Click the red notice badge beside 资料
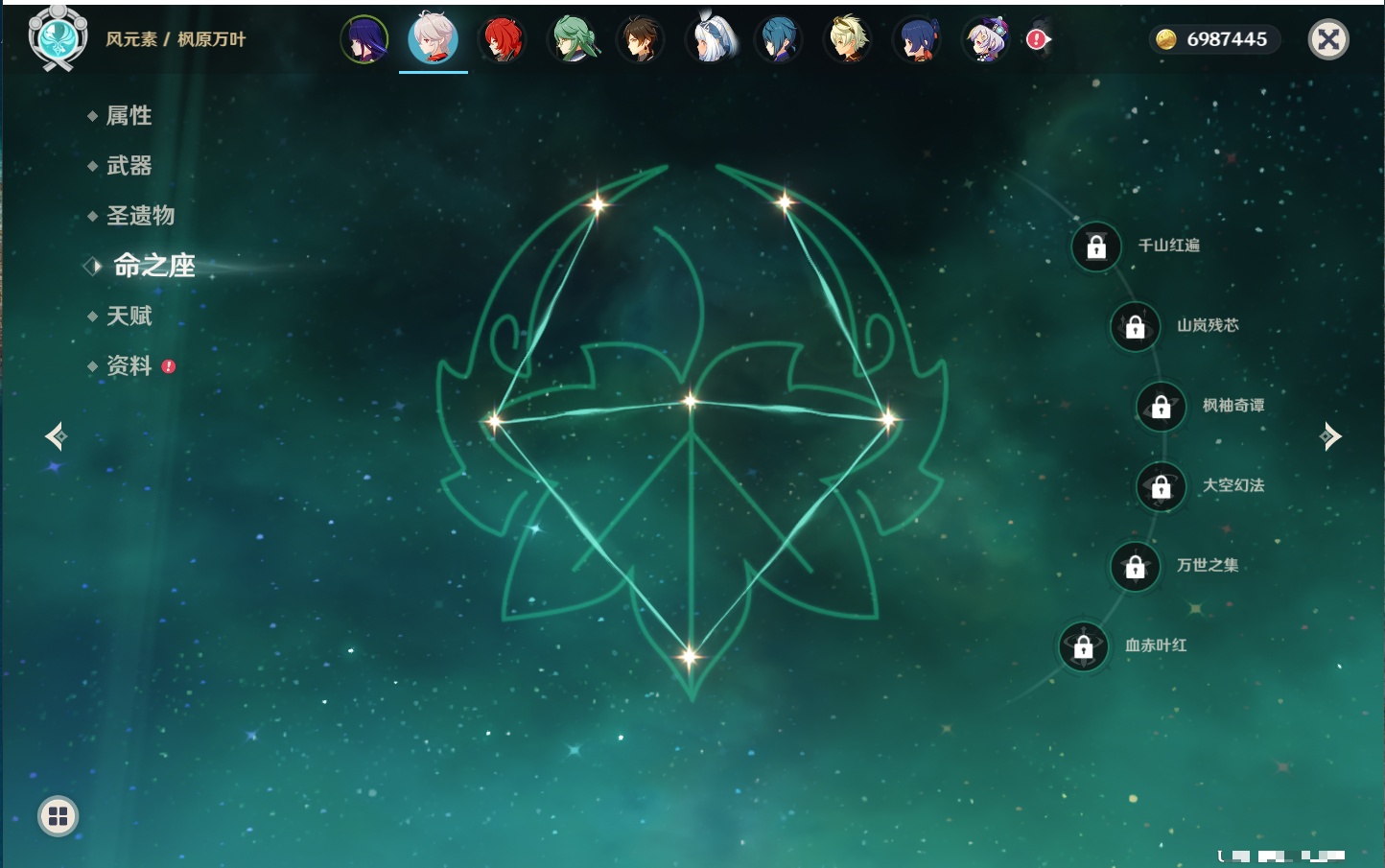This screenshot has height=868, width=1385. pos(169,366)
